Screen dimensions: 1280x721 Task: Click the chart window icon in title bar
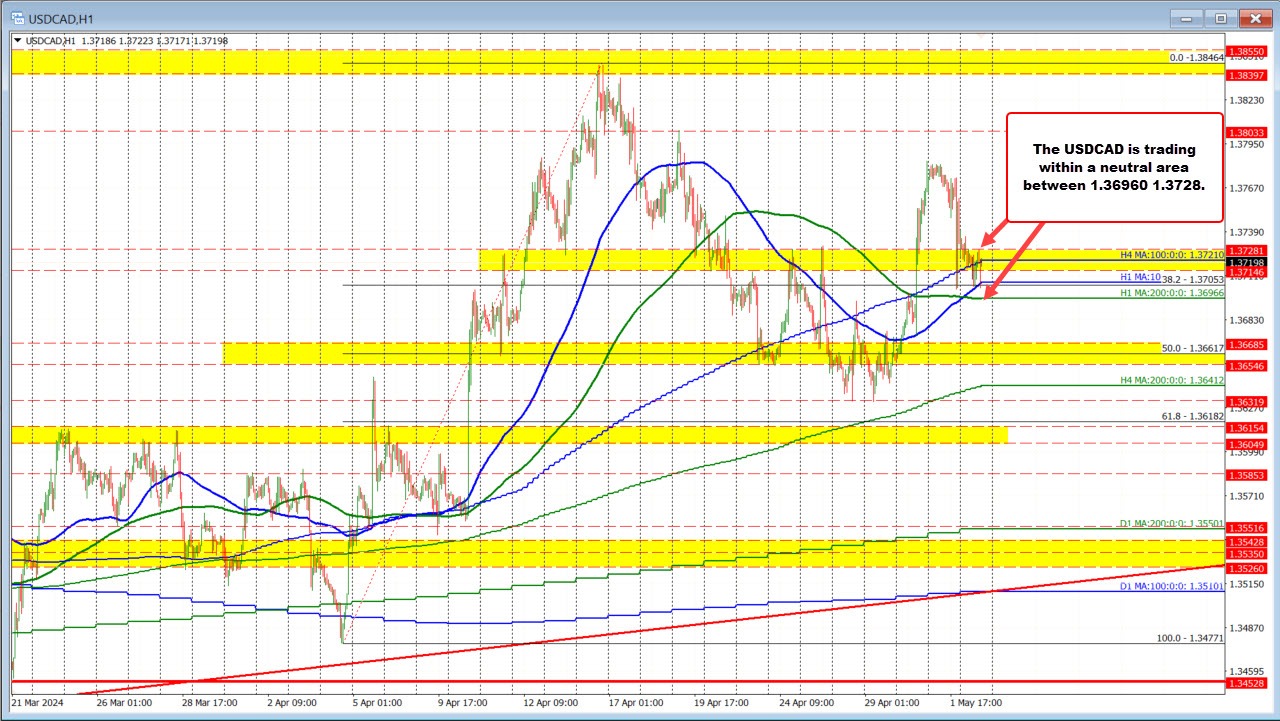coord(16,17)
